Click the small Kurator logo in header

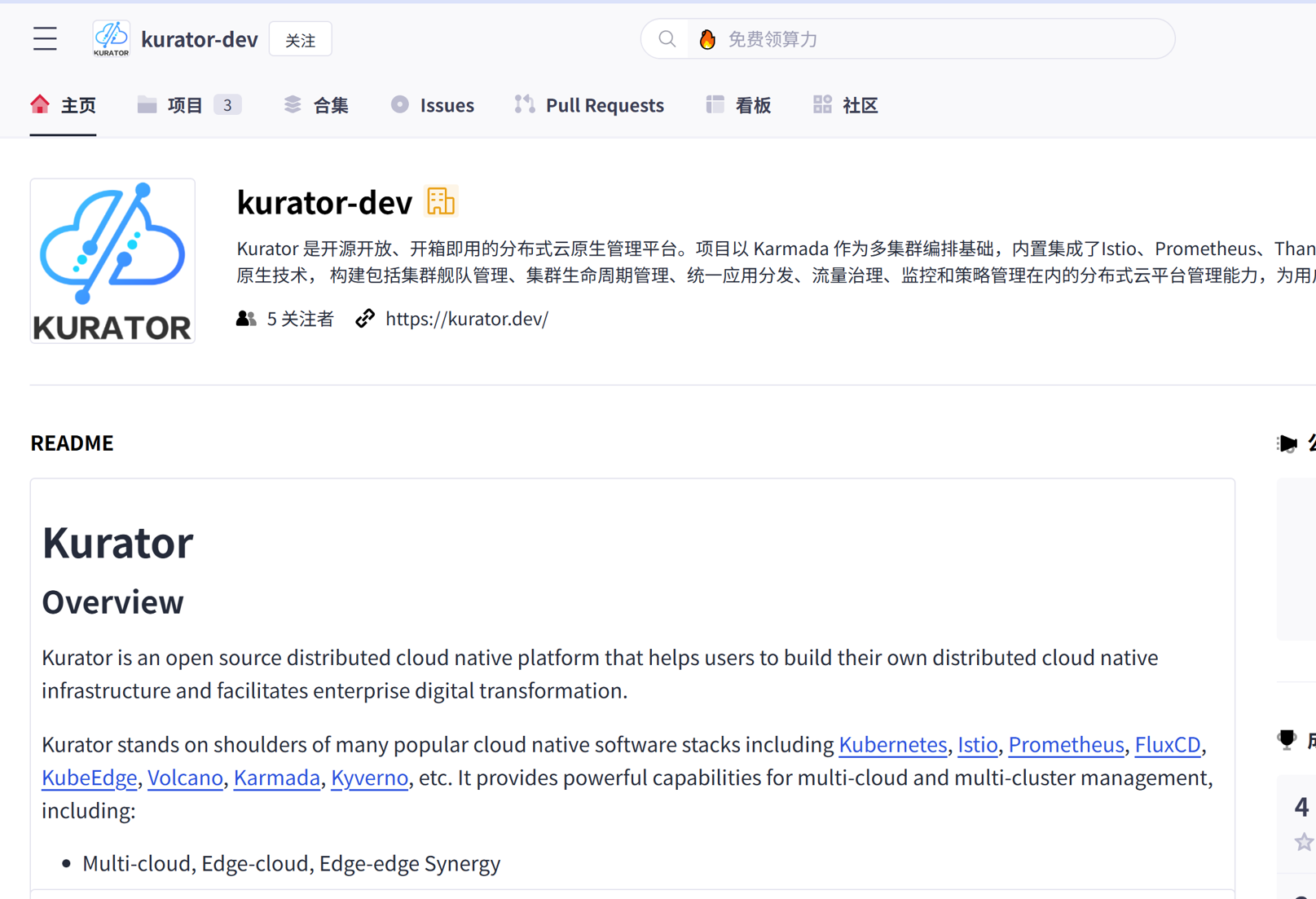[x=111, y=38]
